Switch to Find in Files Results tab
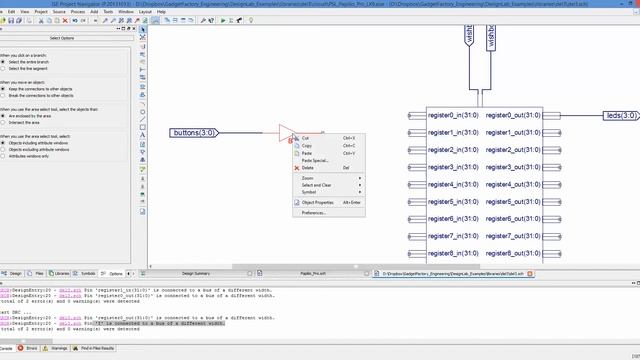 click(93, 348)
